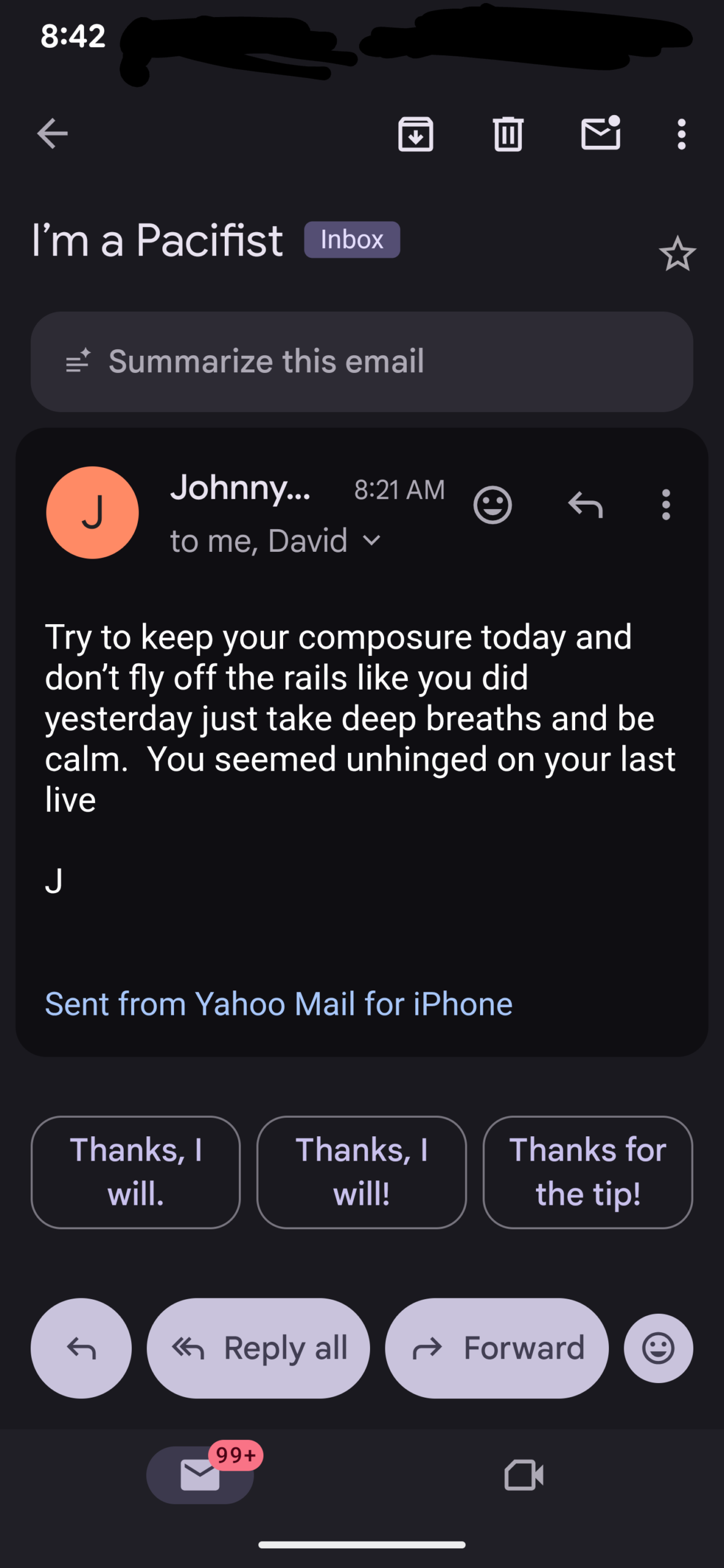Mark email as unread
This screenshot has height=1568, width=724.
[x=600, y=134]
